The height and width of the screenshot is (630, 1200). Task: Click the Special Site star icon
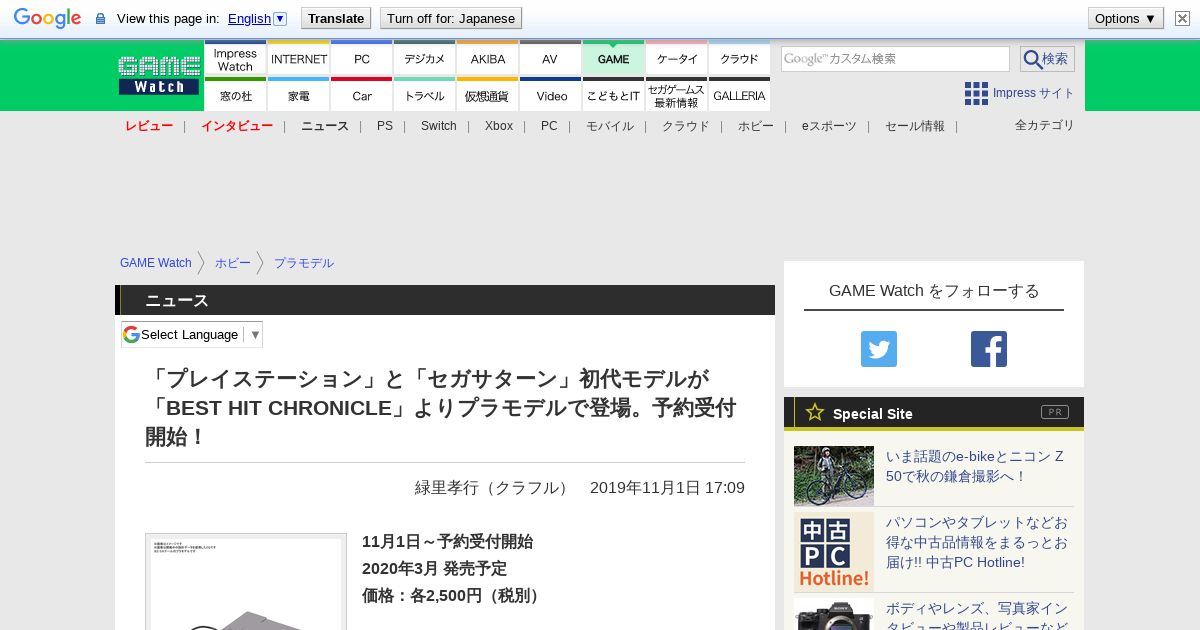(x=815, y=412)
